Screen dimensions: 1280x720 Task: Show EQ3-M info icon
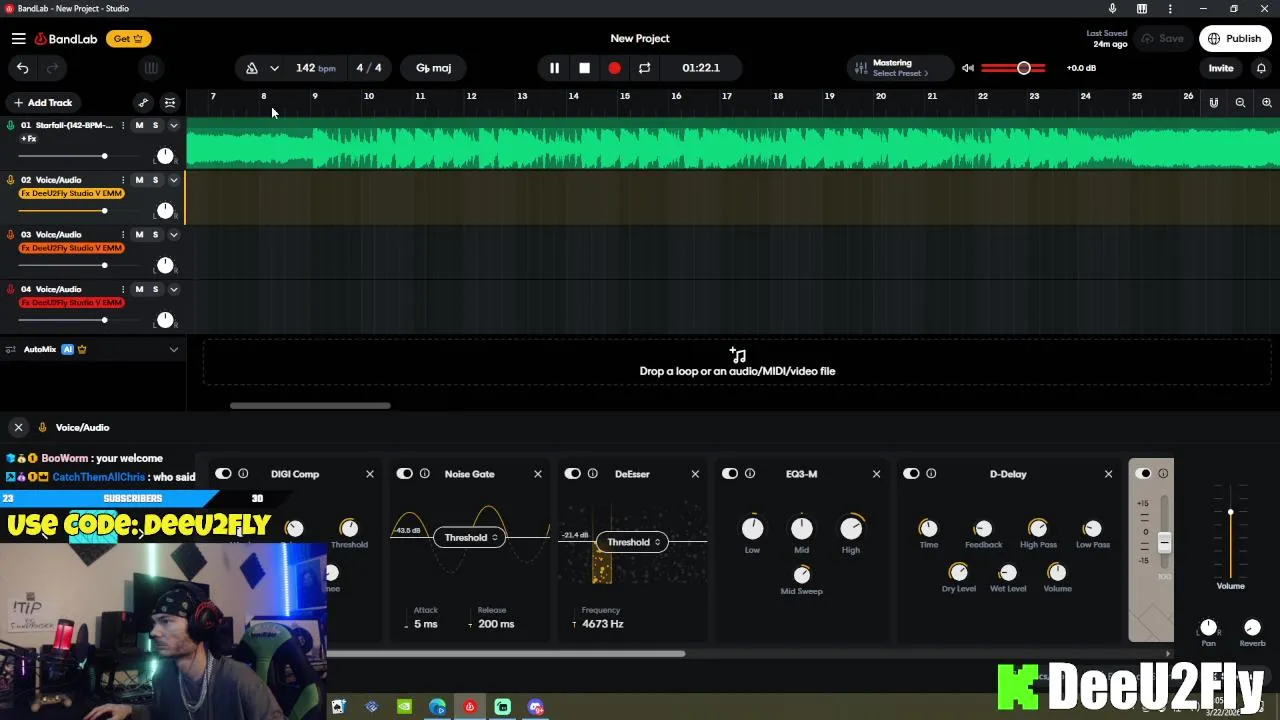coord(750,474)
